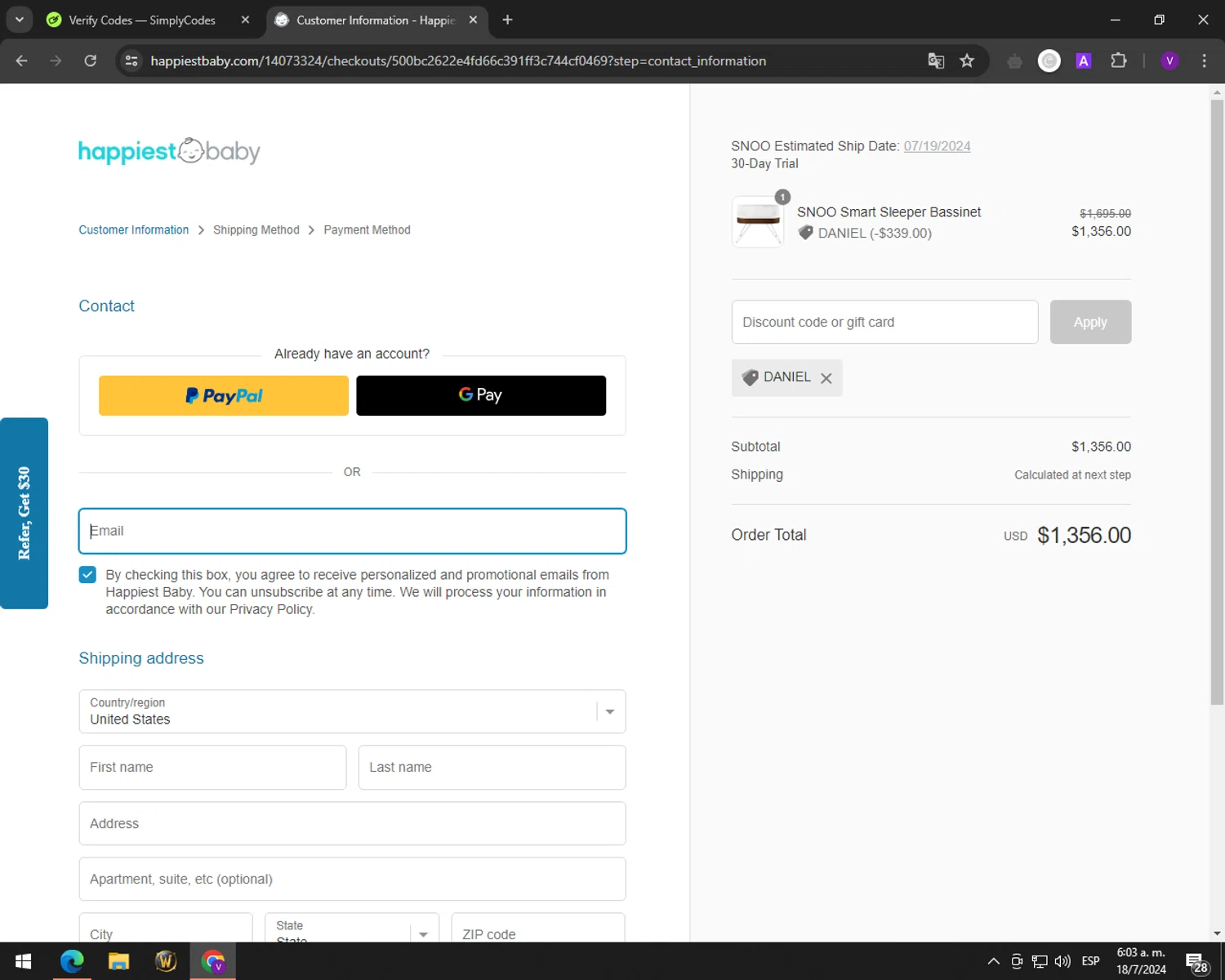Screen dimensions: 1225x980
Task: Click the Meet Now icon in system tray
Action: point(1017,961)
